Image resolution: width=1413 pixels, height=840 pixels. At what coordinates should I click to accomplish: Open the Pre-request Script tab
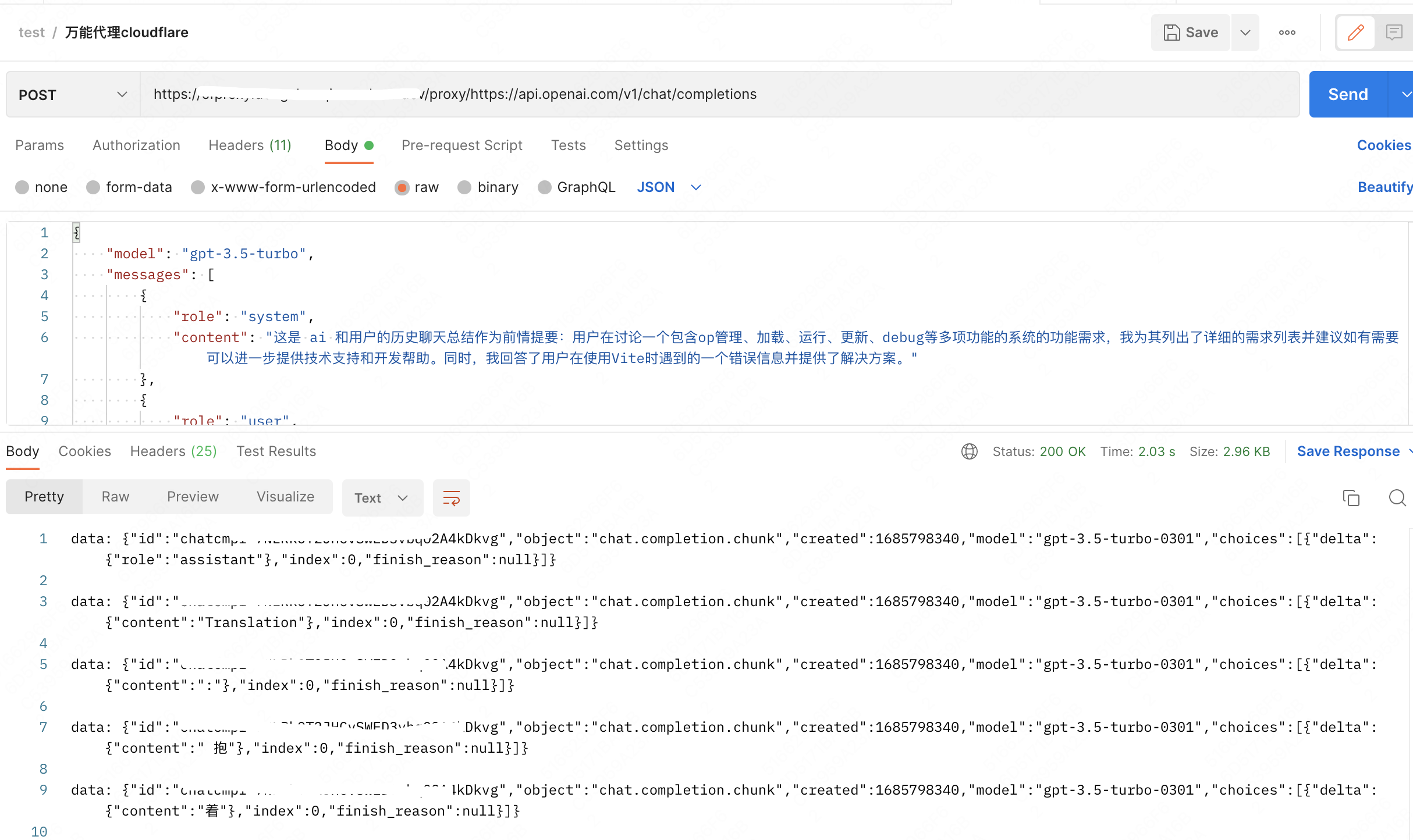tap(461, 145)
